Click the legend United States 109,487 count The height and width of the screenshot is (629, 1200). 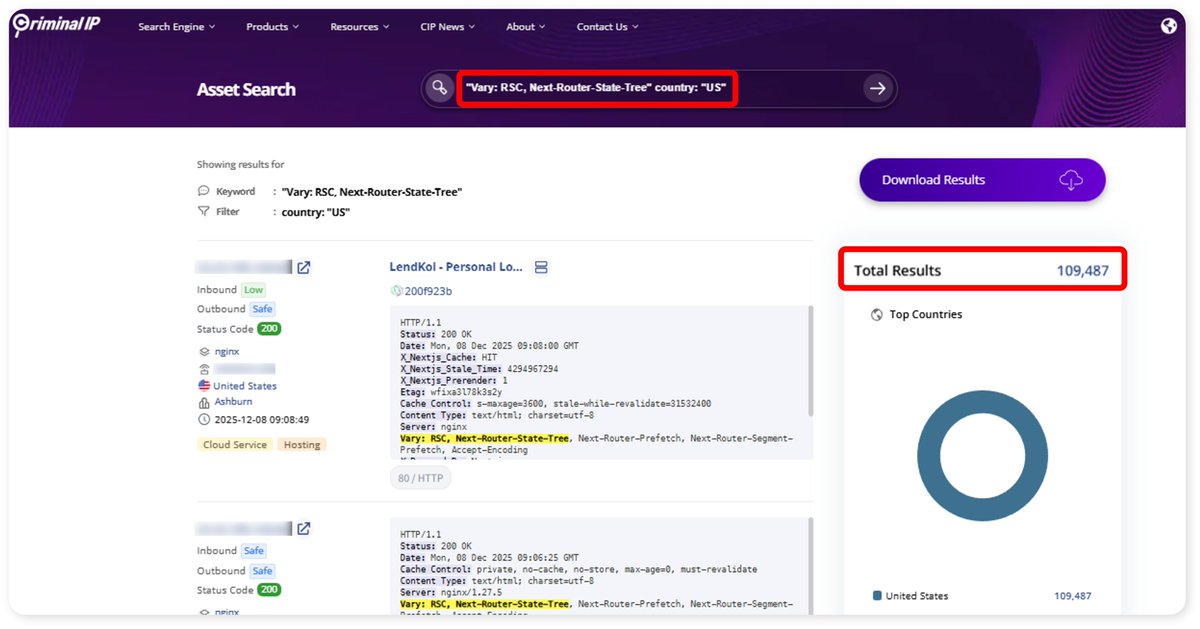pos(1073,596)
